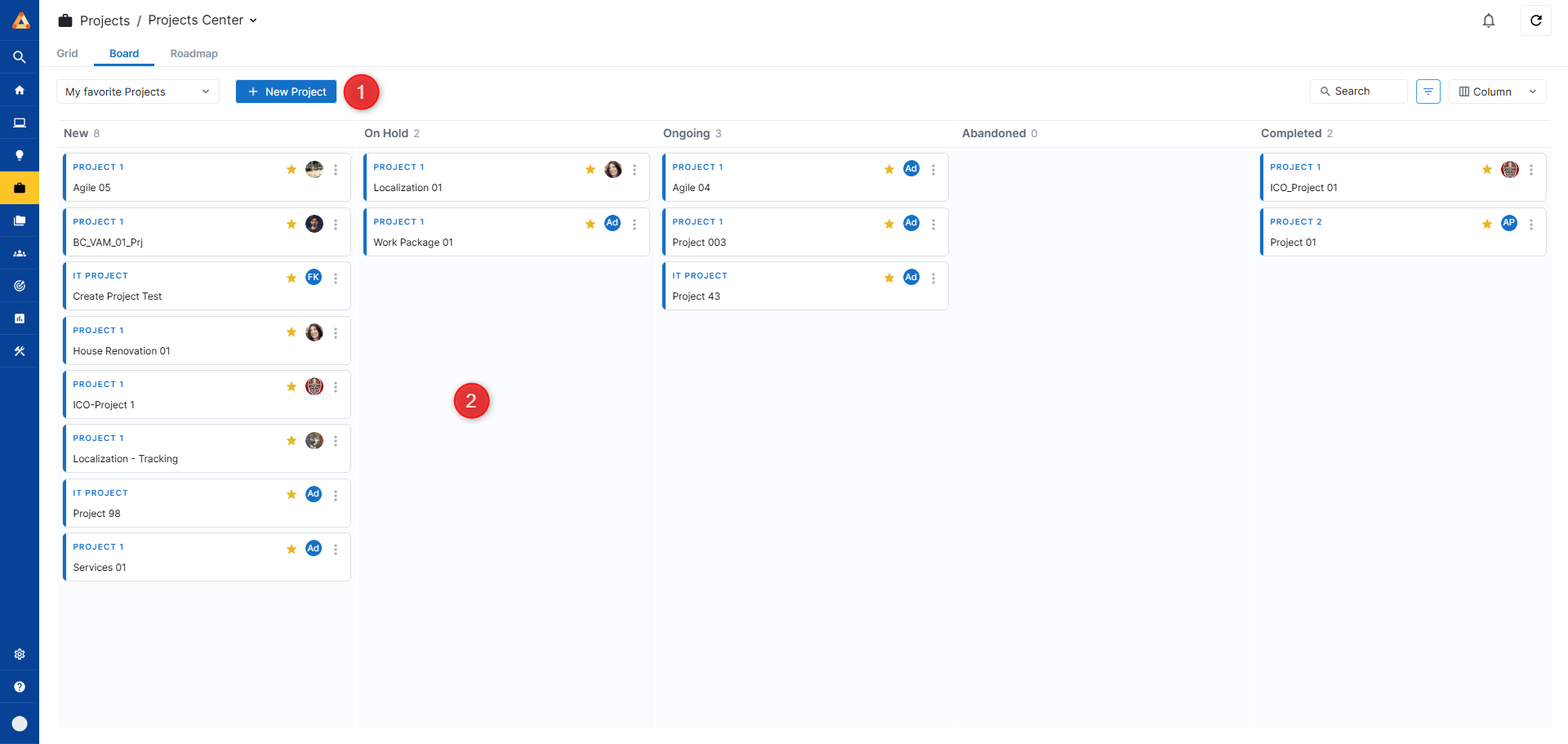
Task: Open the House Renovation 01 project card
Action: coord(163,351)
